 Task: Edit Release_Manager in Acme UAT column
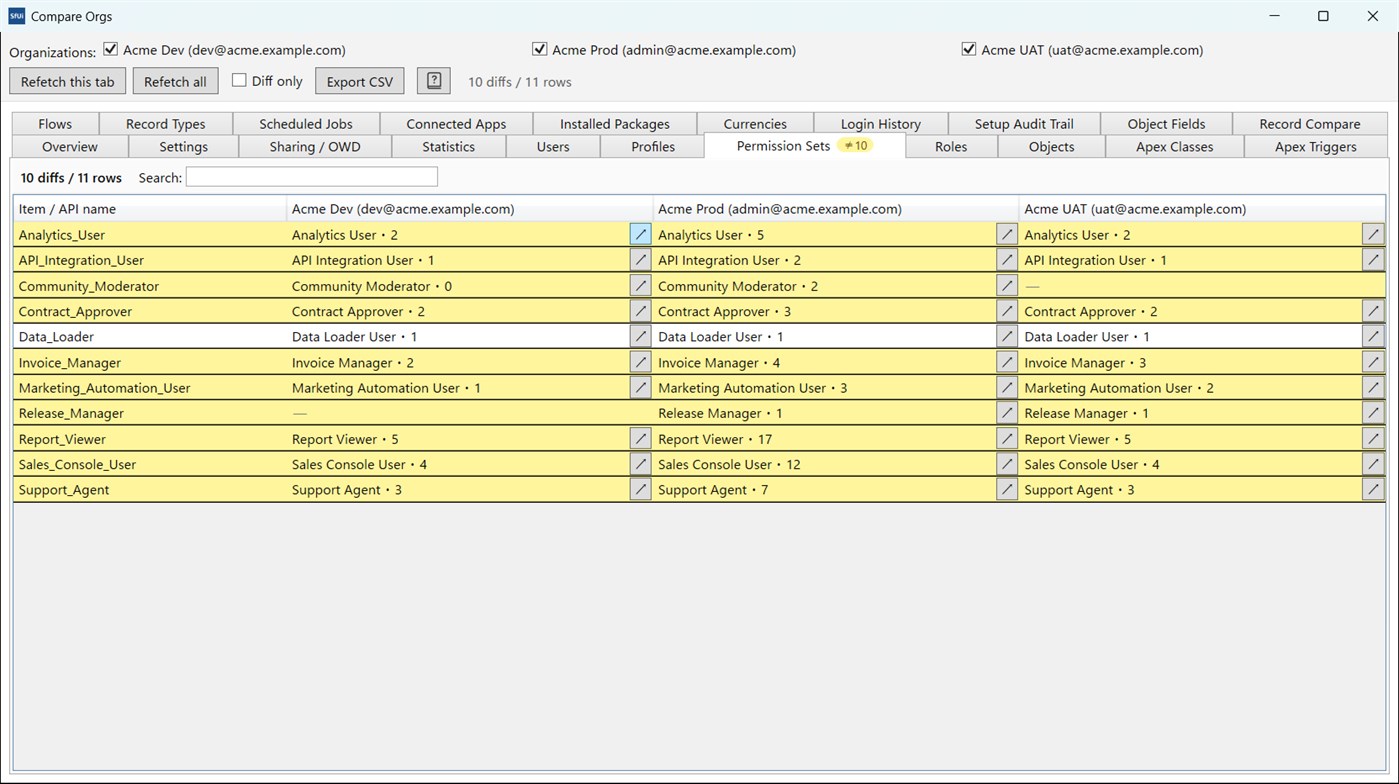click(x=1373, y=413)
